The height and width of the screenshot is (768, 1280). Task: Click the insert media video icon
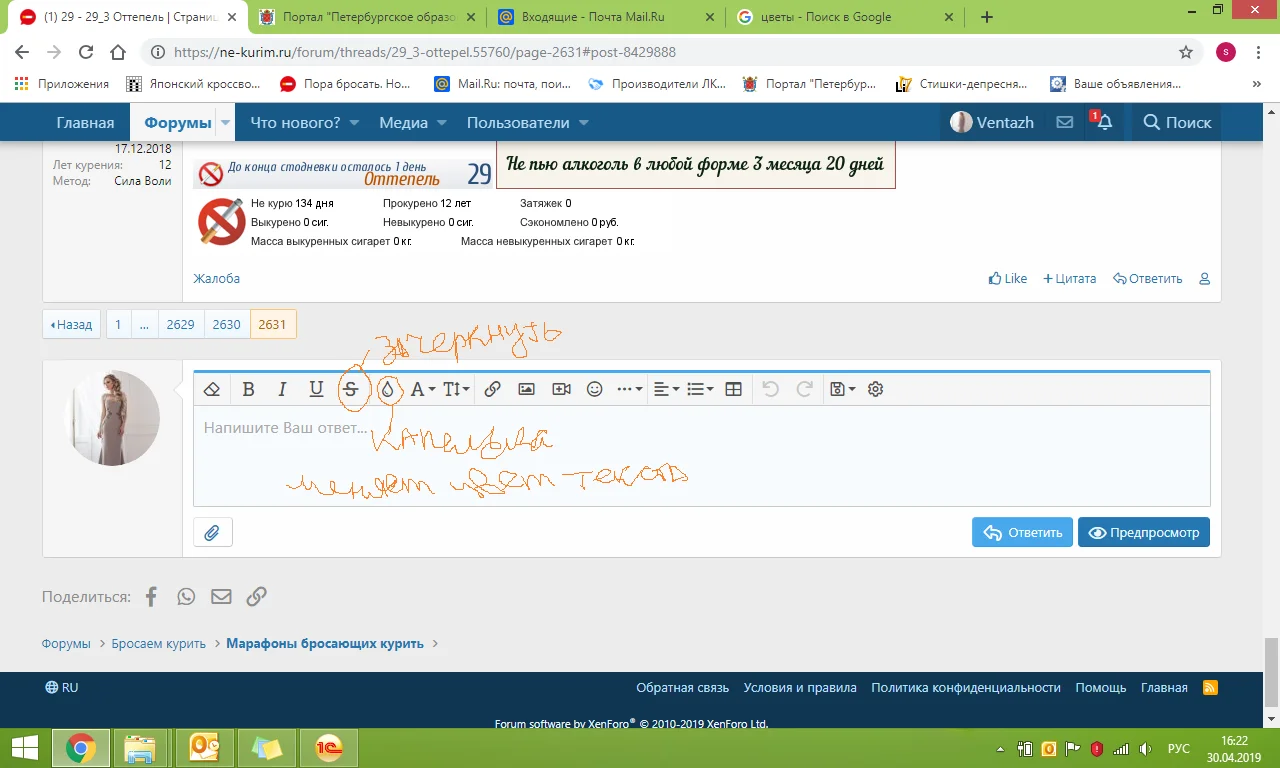(560, 389)
